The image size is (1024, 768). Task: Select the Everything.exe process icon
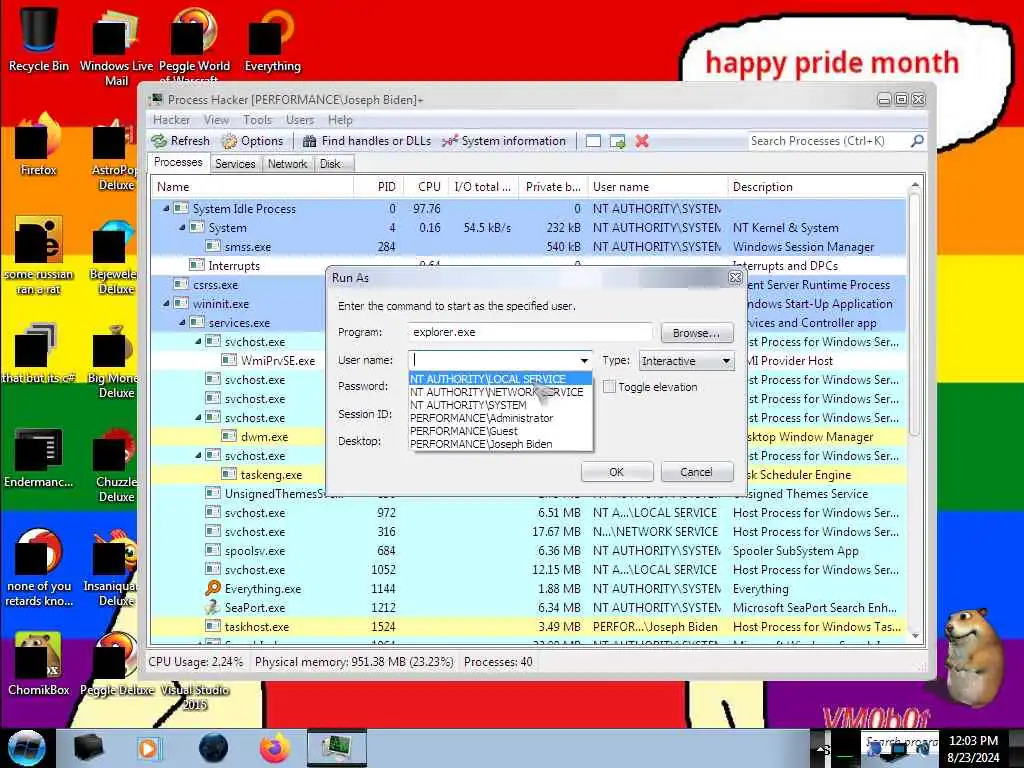click(213, 588)
